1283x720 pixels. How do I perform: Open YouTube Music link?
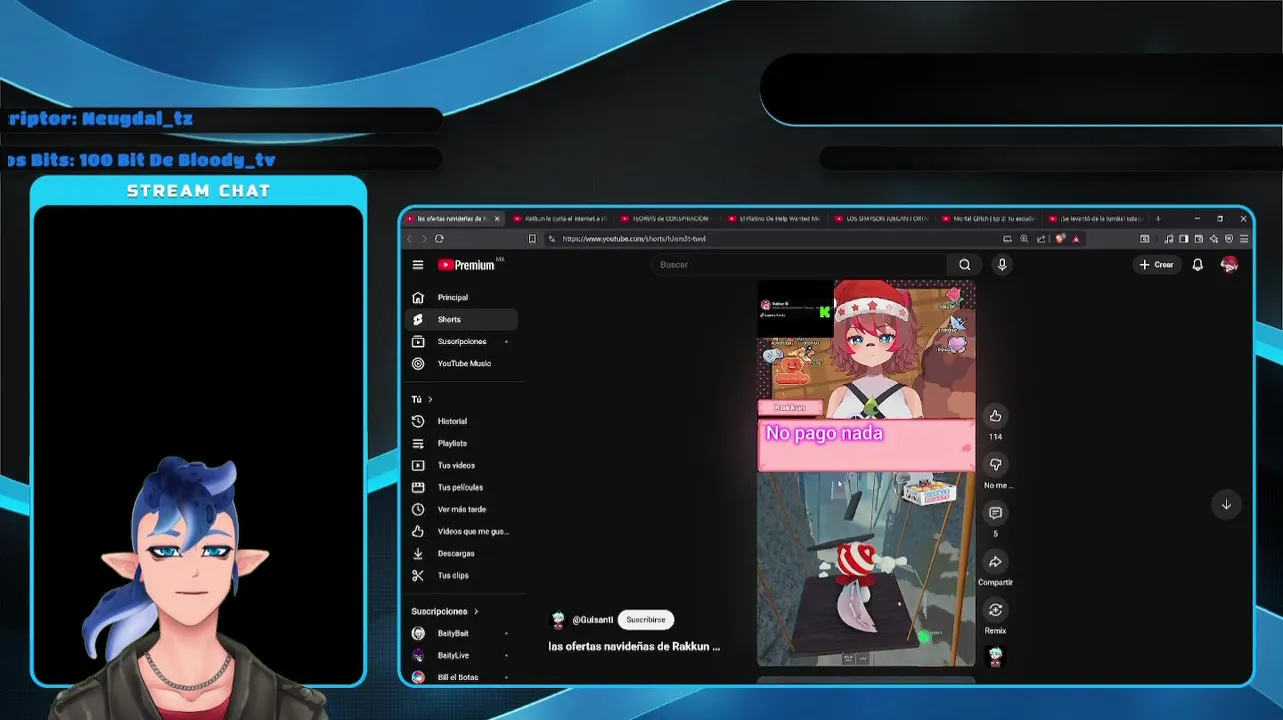coord(461,363)
